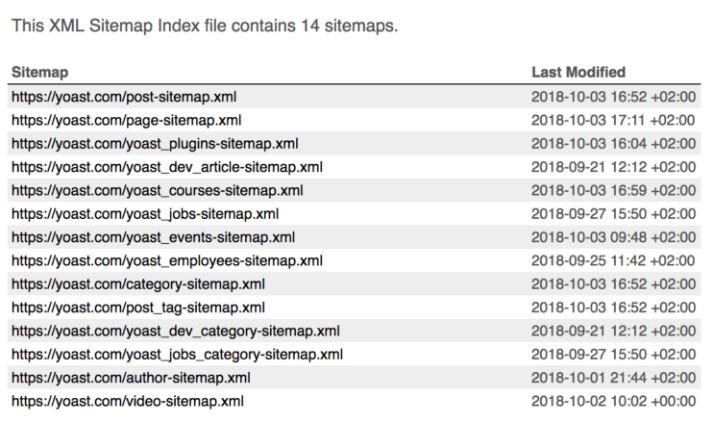The height and width of the screenshot is (422, 712).
Task: Select date 2018-10-03 16:04 +02:00
Action: click(613, 144)
